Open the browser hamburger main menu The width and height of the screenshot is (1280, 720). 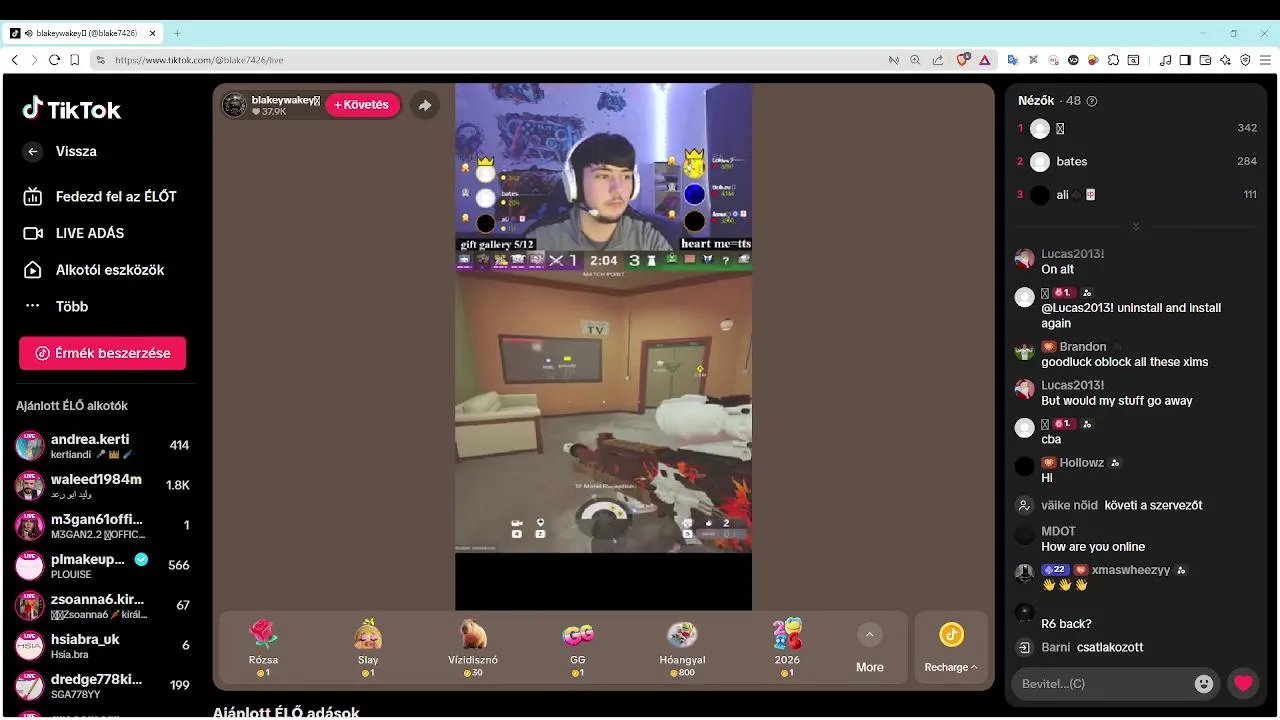[x=1265, y=60]
